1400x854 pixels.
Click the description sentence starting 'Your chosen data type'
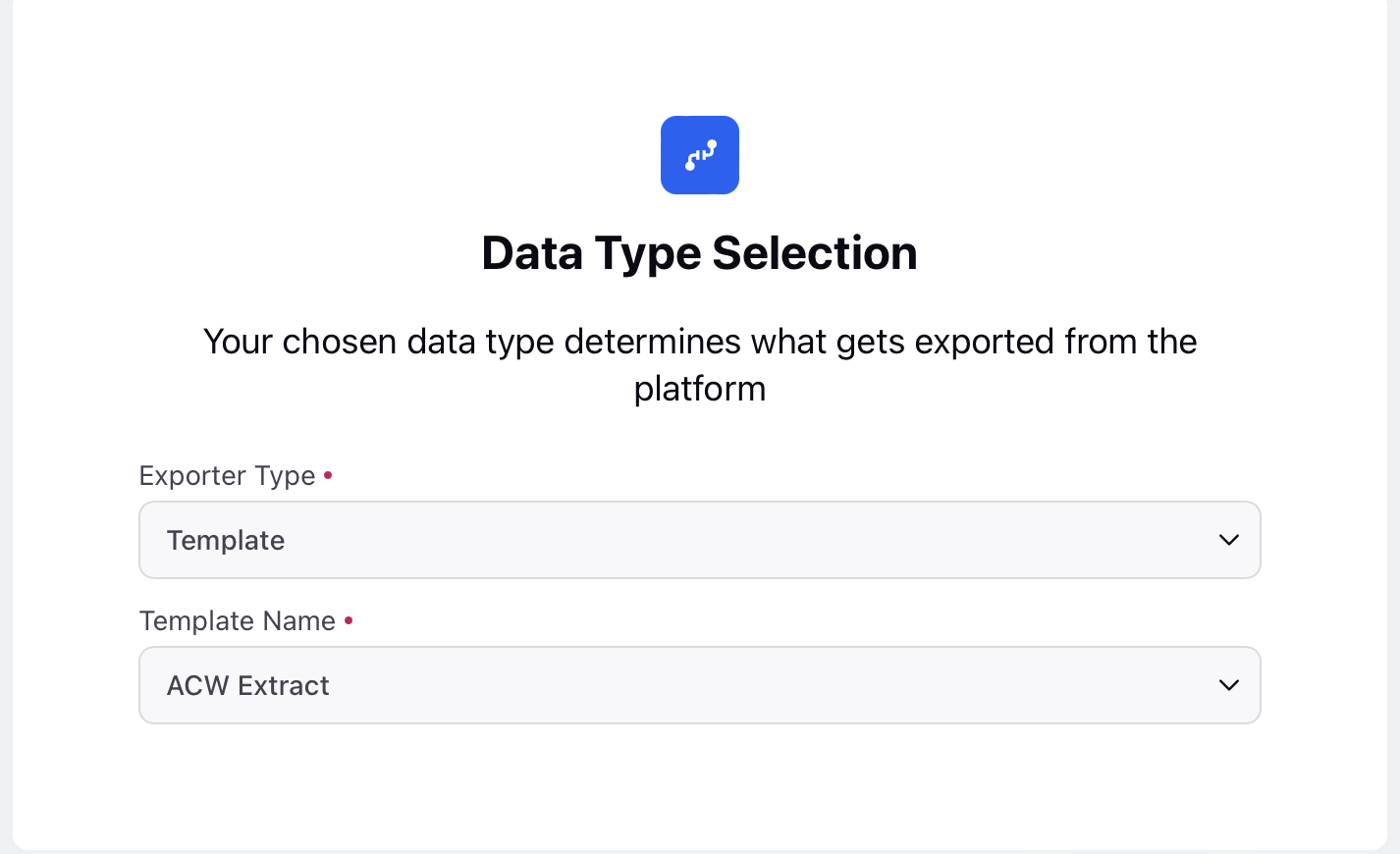coord(700,365)
